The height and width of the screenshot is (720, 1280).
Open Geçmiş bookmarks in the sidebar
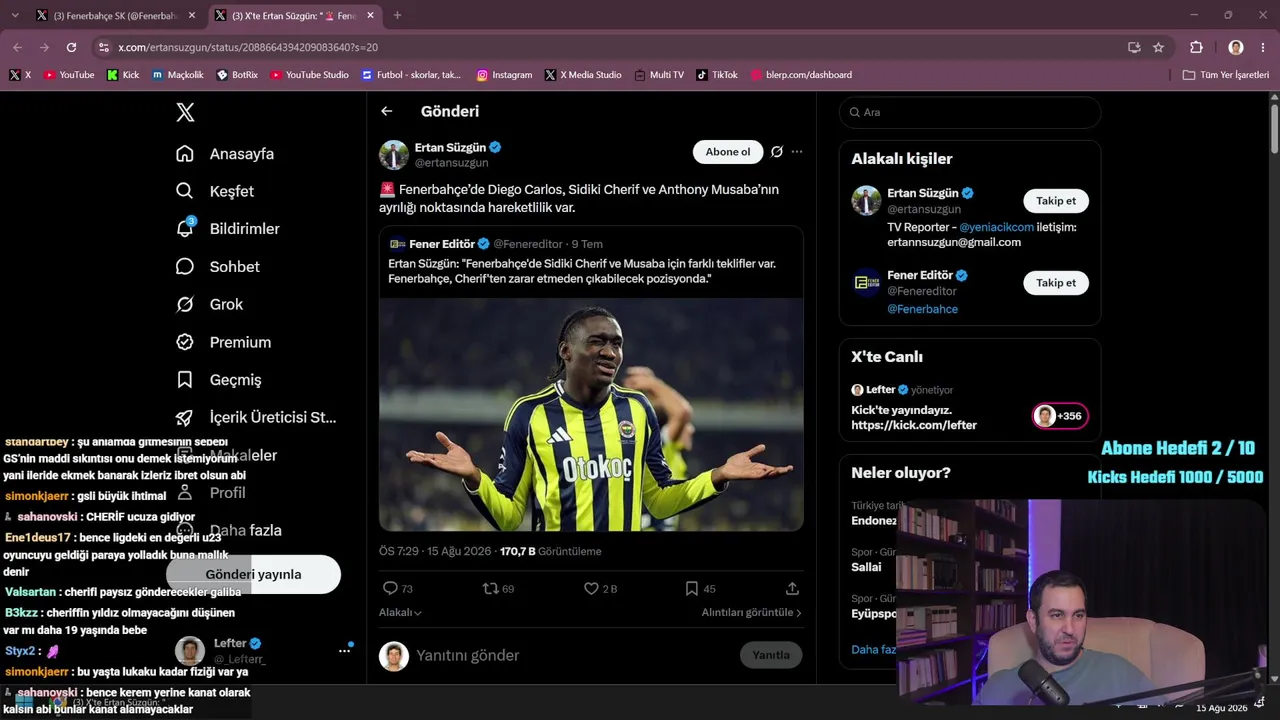[x=218, y=380]
